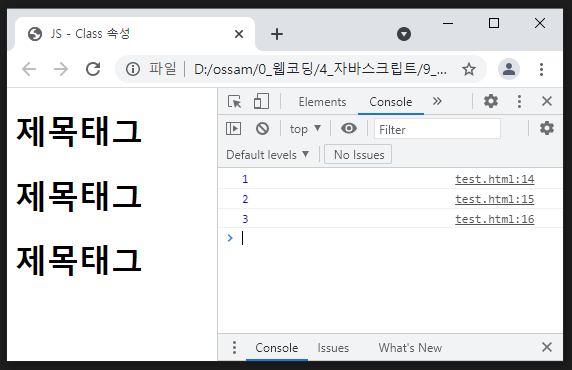
Task: Click the console Filter input field
Action: 437,129
